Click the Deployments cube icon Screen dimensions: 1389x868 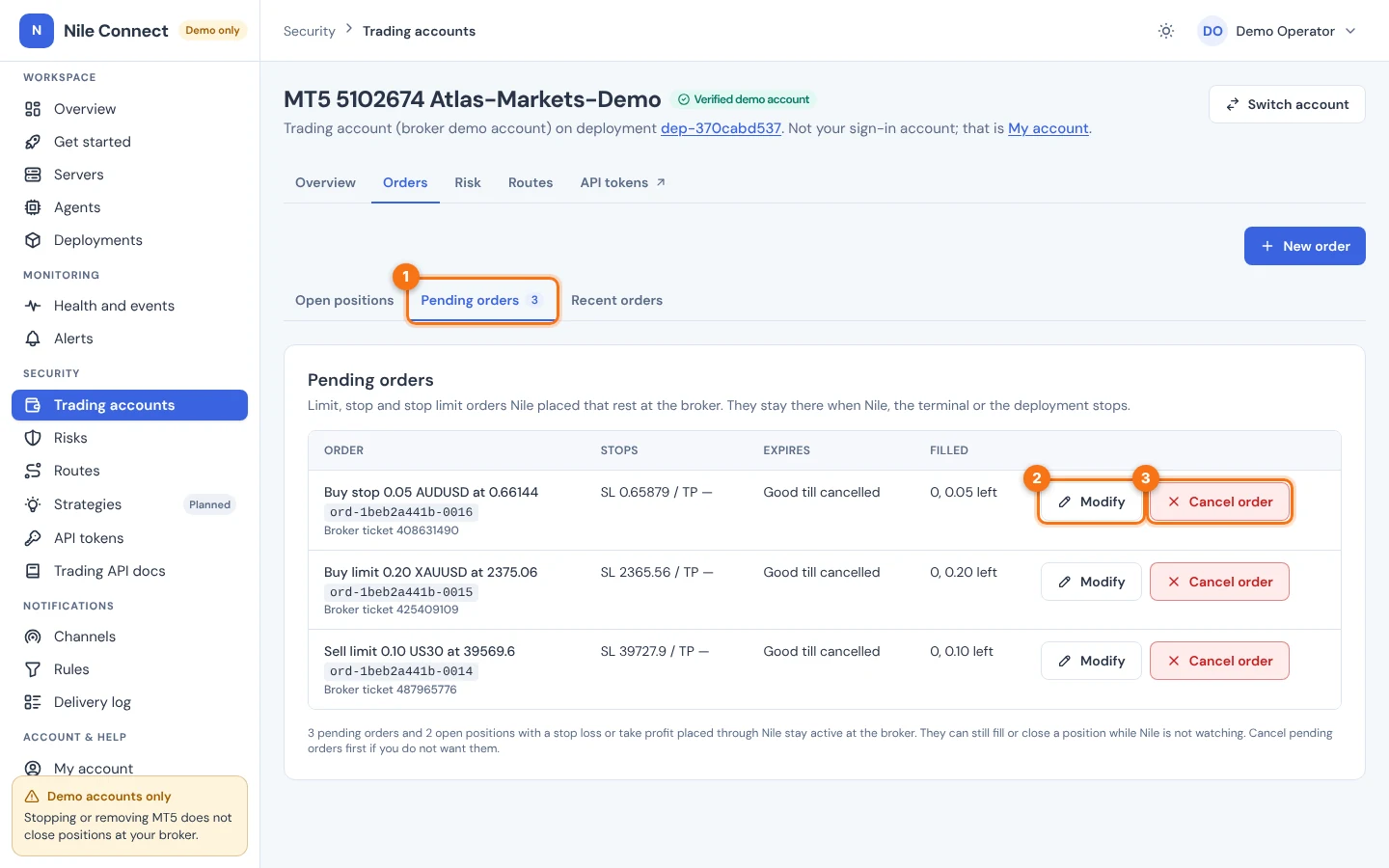coord(33,240)
